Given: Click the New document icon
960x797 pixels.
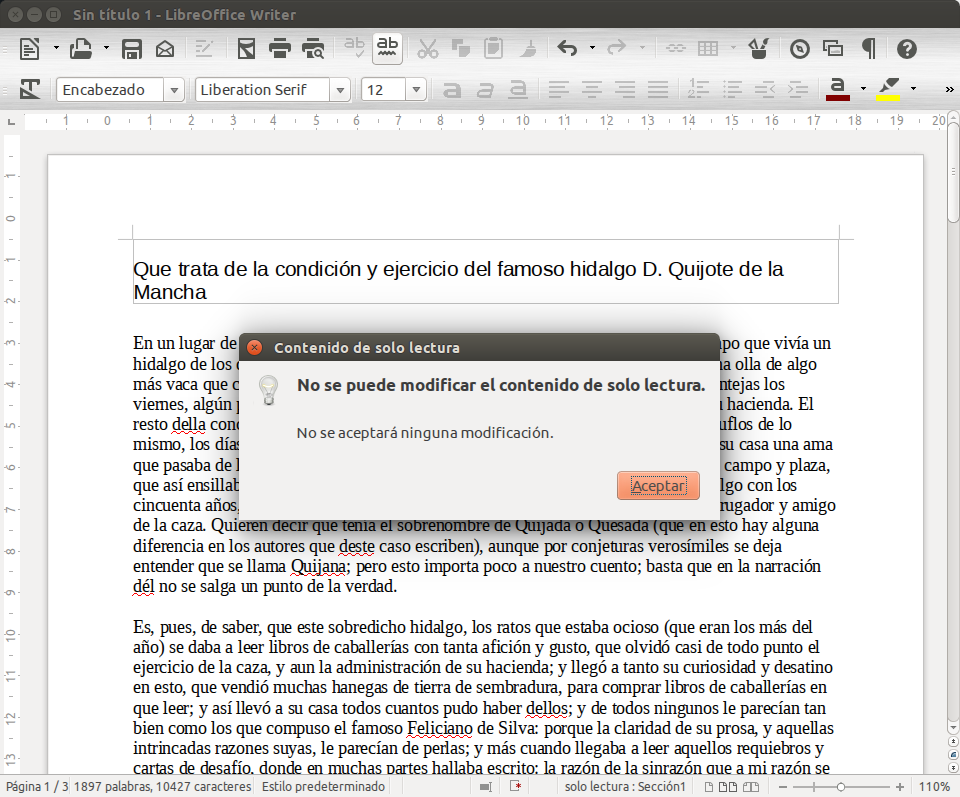Looking at the screenshot, I should pos(29,48).
